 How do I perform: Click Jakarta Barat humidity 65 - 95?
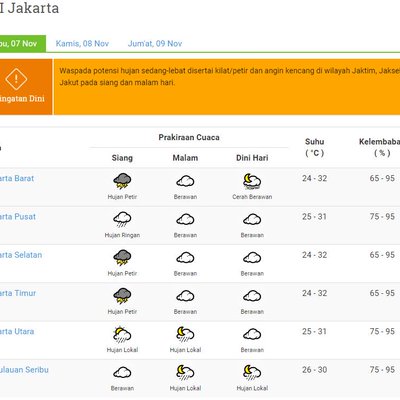click(382, 178)
